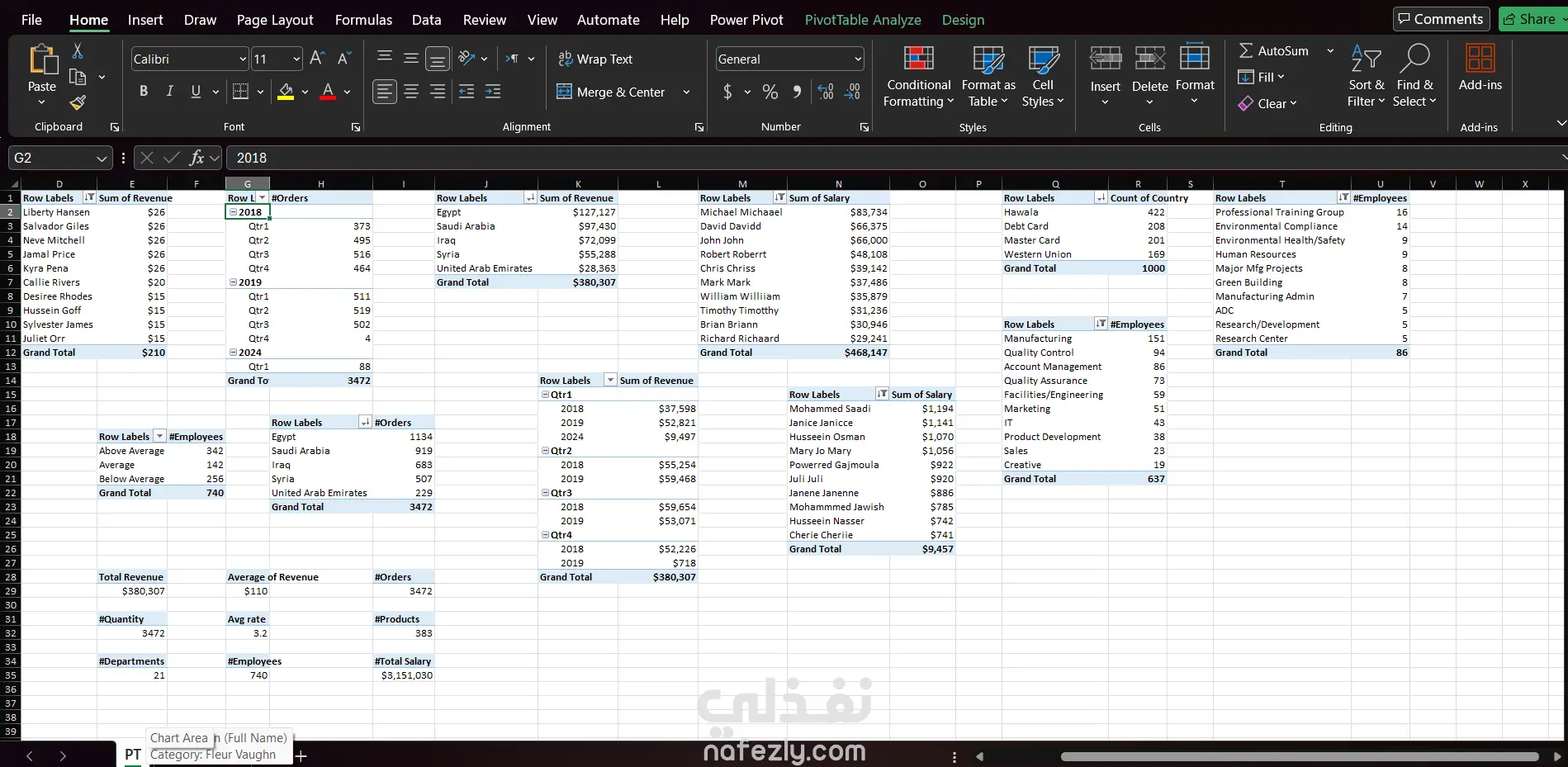Click the Format Painter brush icon

(x=78, y=102)
